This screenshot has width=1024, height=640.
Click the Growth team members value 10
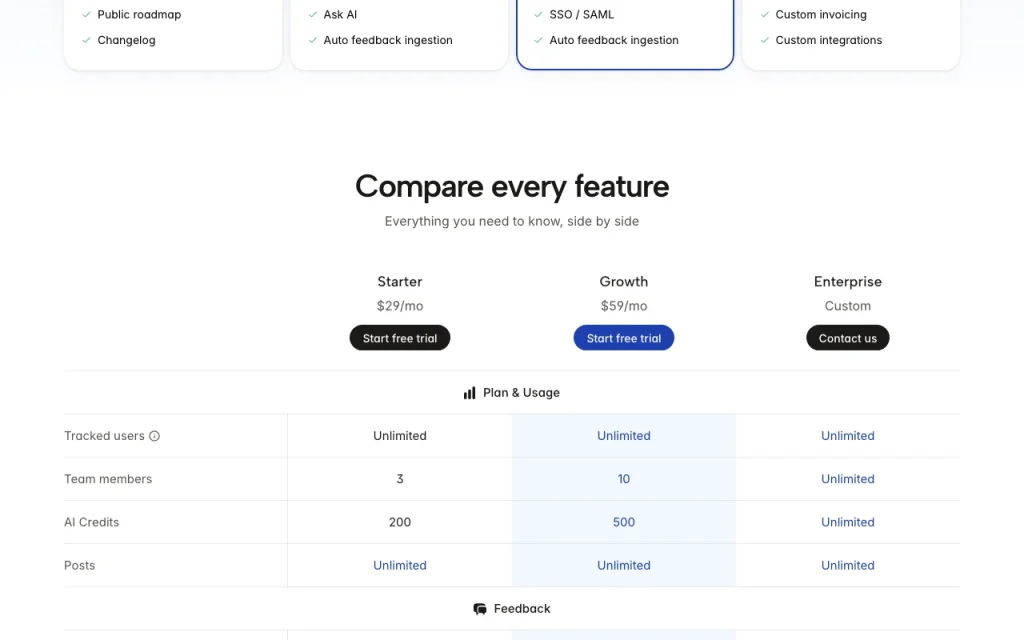[x=624, y=479]
